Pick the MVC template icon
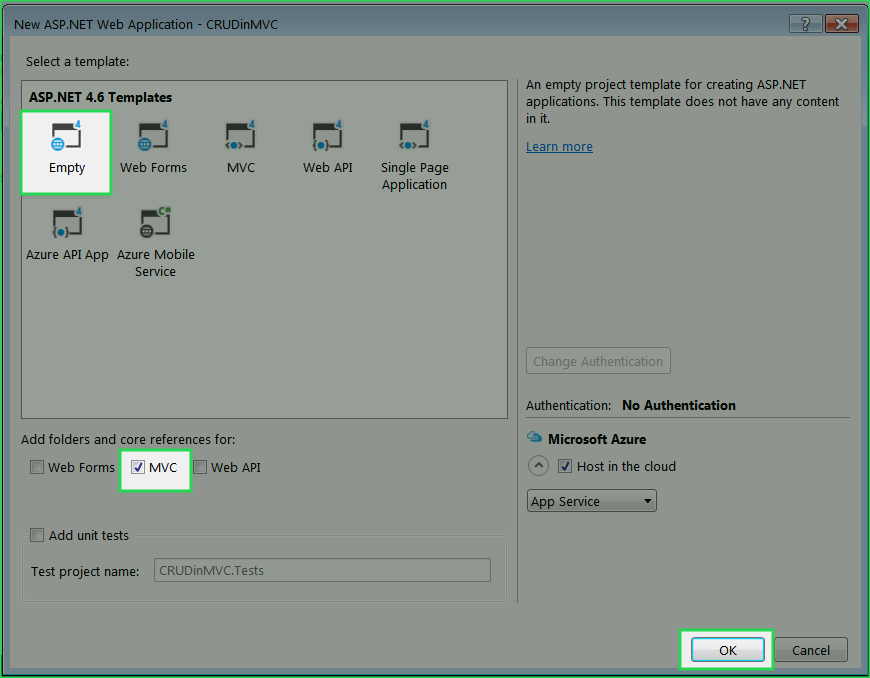Viewport: 870px width, 678px height. pyautogui.click(x=240, y=136)
